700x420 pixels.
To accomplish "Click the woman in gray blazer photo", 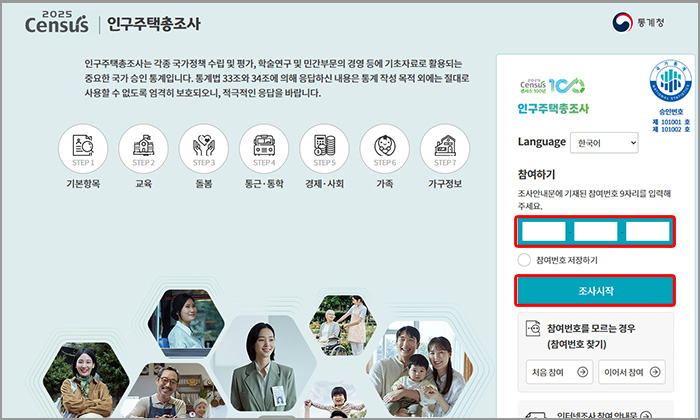I will (262, 364).
